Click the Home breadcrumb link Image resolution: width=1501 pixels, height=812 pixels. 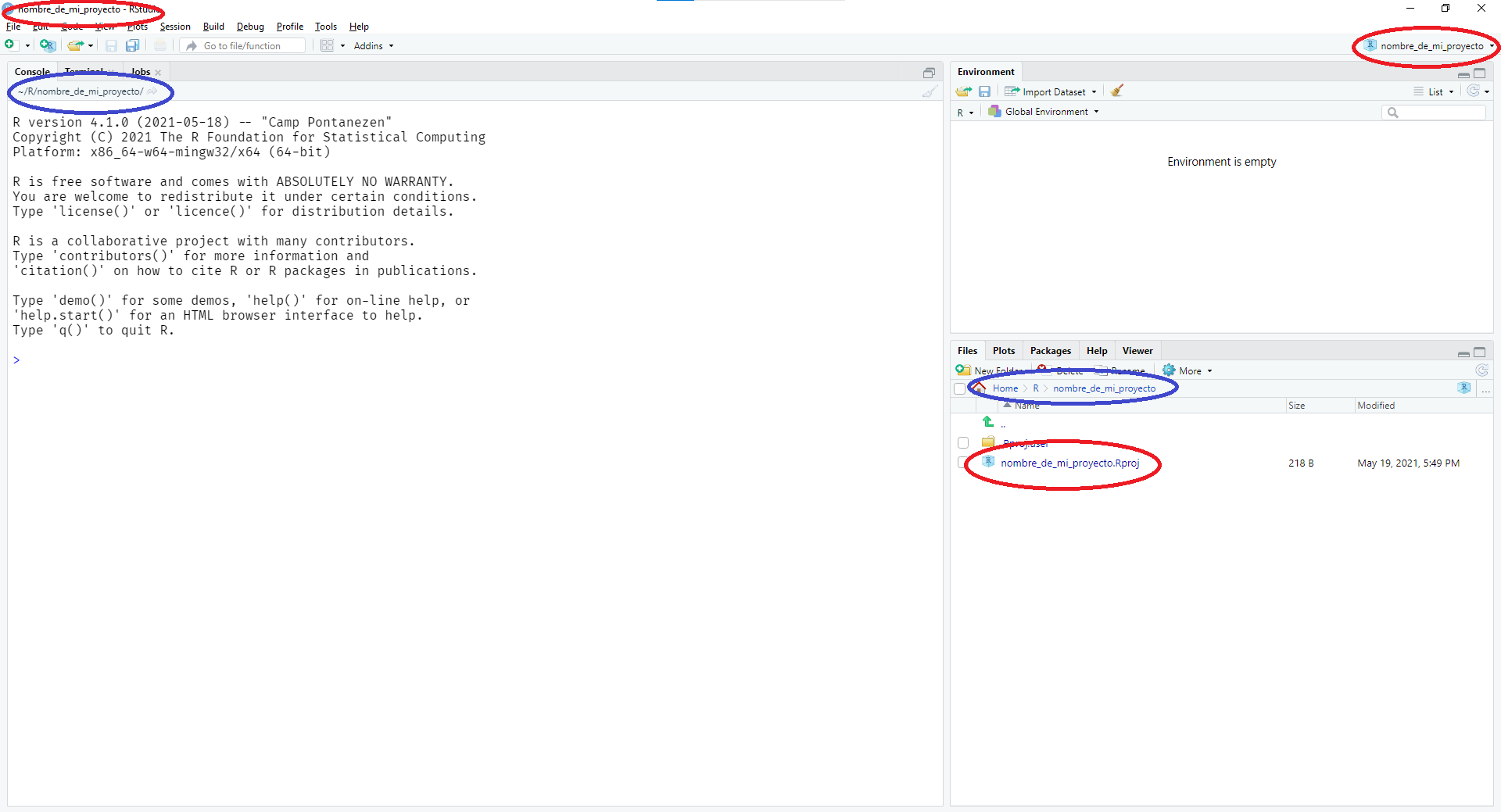click(x=1005, y=388)
